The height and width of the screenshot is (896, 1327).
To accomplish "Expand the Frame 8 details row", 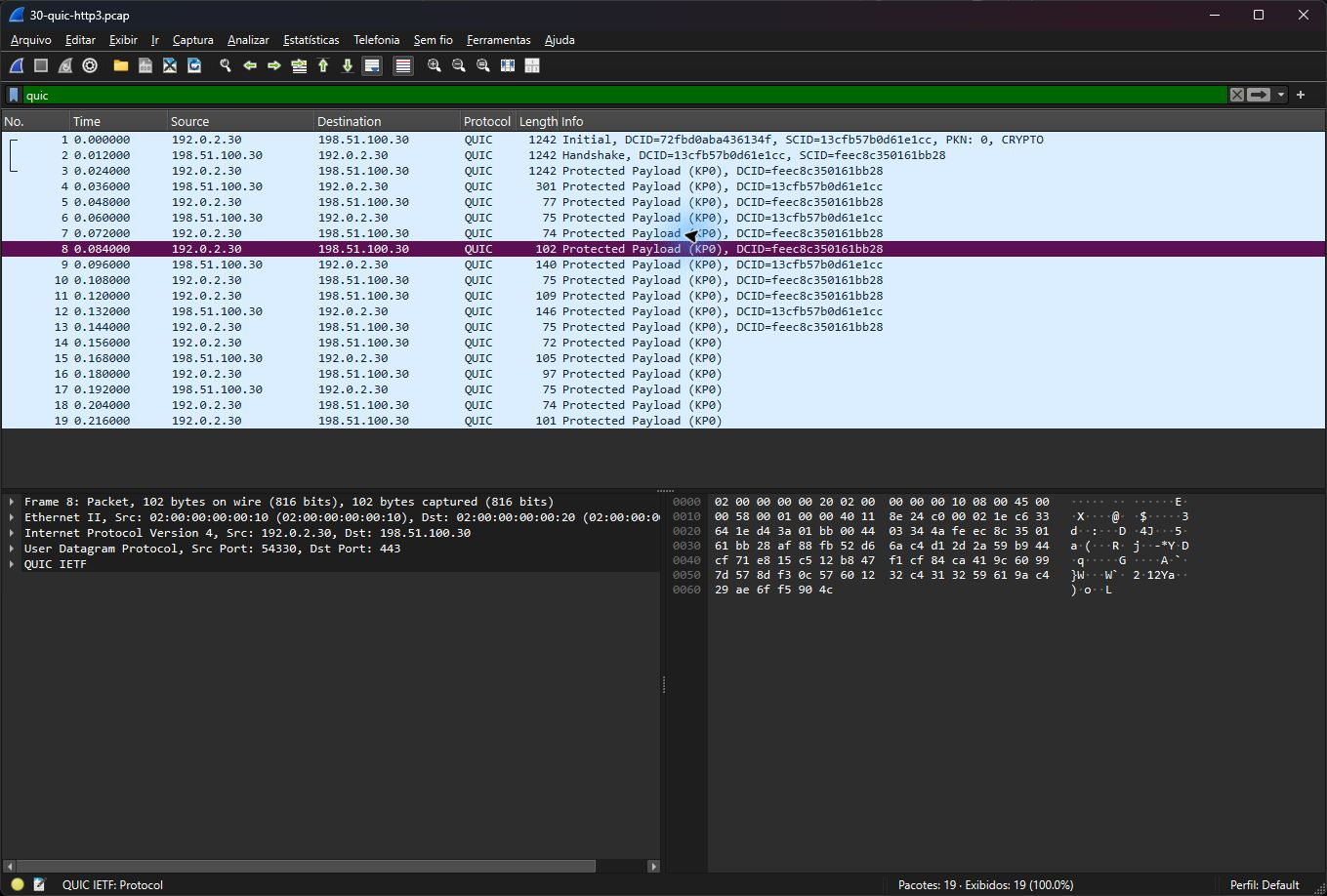I will (12, 502).
